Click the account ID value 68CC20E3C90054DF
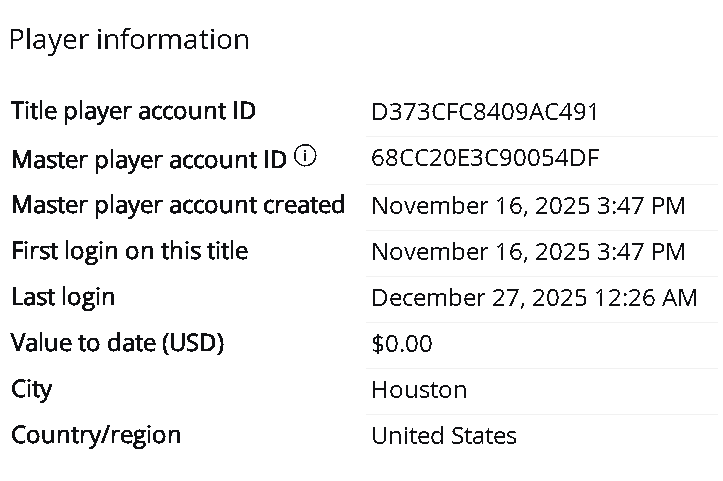The image size is (723, 481). click(x=486, y=159)
